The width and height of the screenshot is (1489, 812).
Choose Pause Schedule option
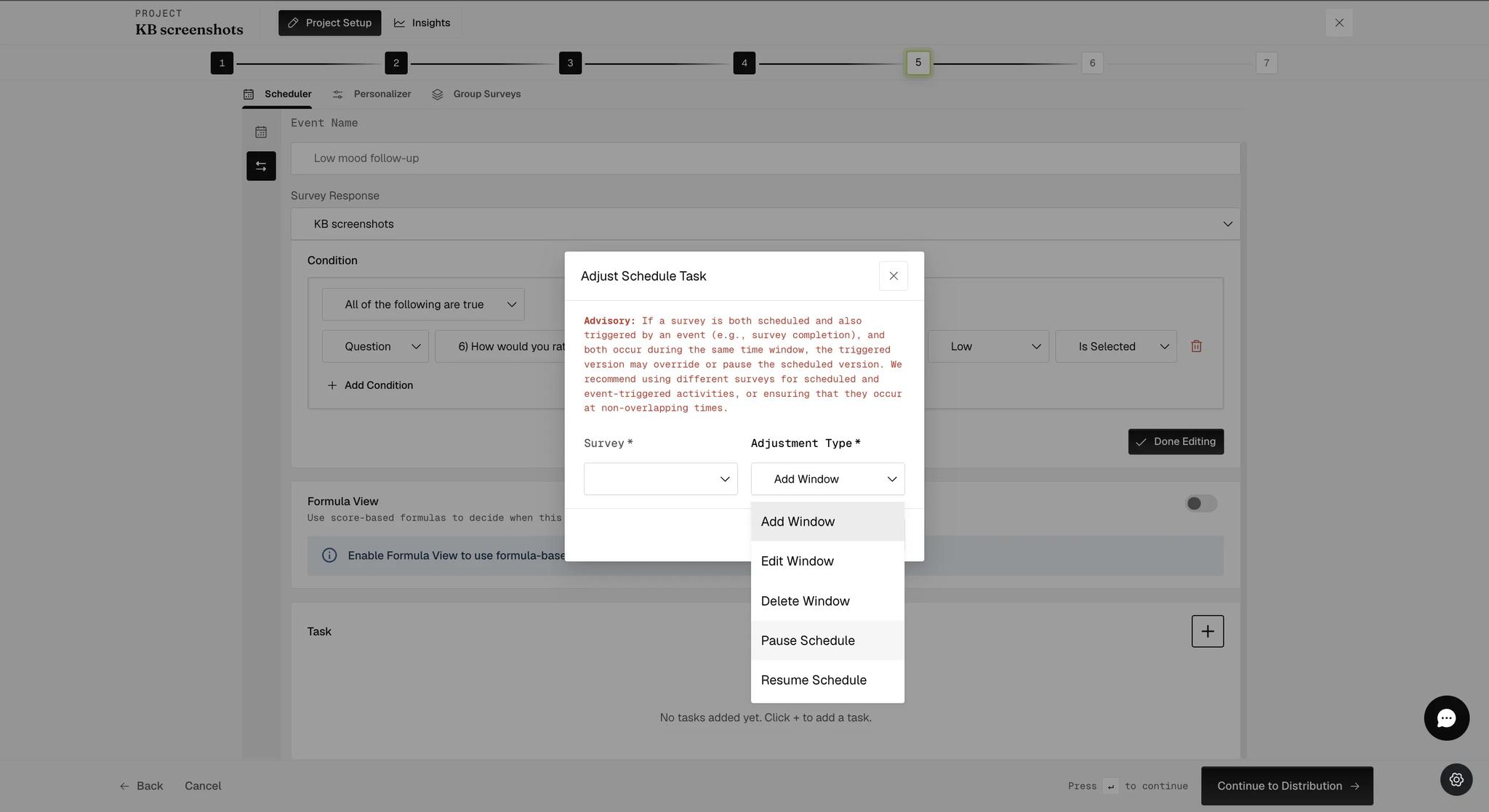827,640
